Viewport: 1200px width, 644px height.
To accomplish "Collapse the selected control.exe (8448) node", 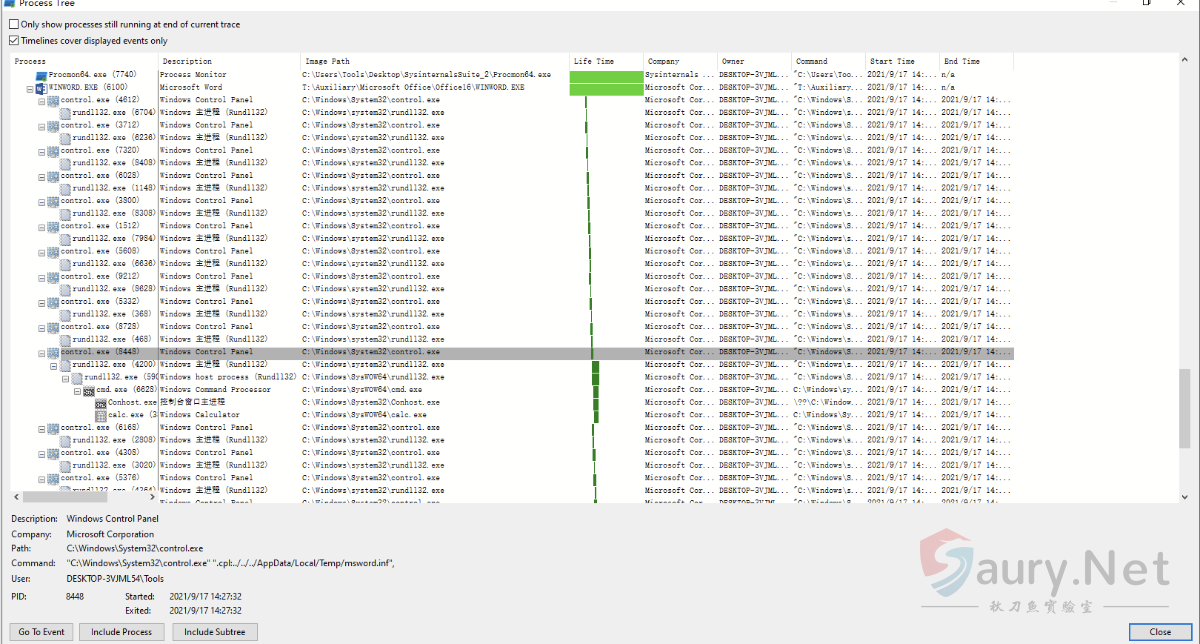I will coord(41,352).
